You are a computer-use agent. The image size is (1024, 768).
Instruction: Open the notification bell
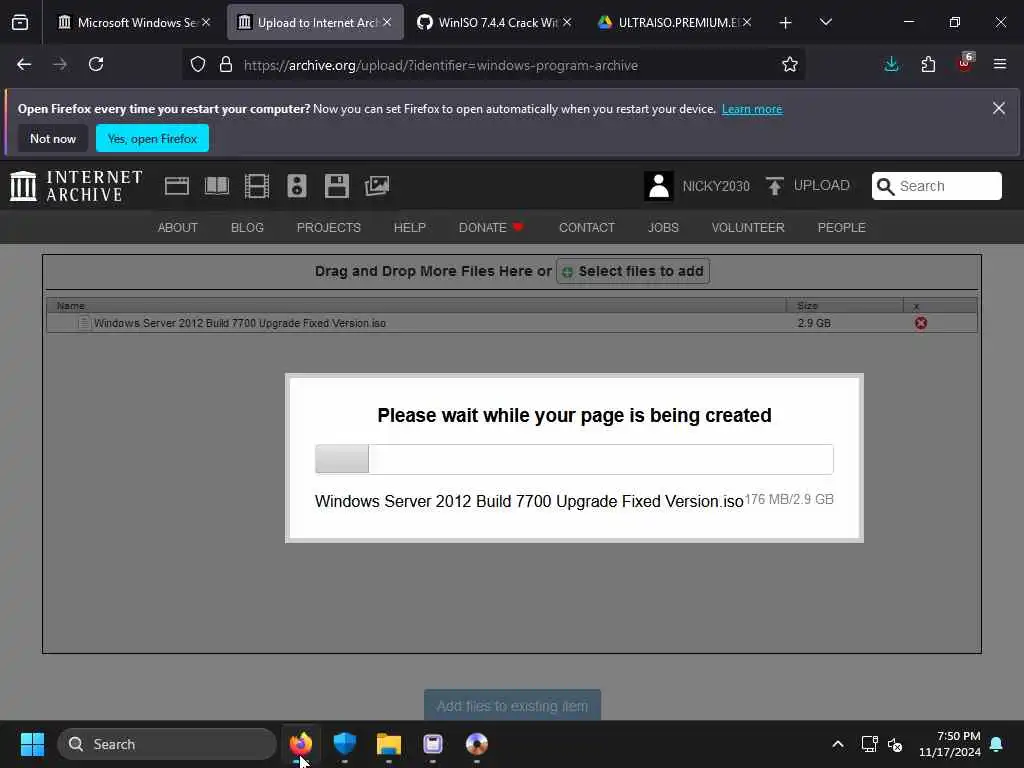click(x=997, y=744)
